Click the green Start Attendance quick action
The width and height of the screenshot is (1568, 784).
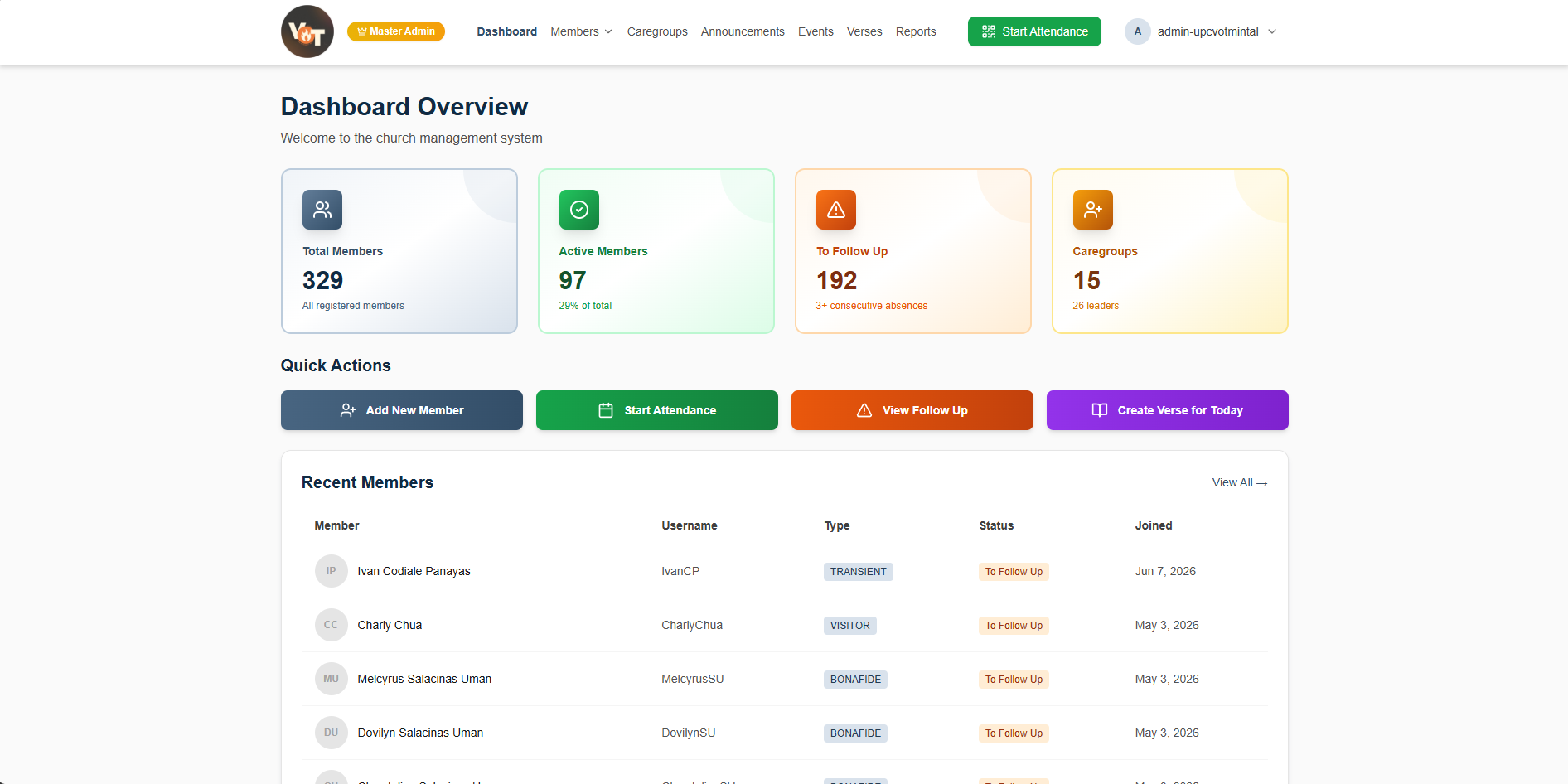click(657, 410)
